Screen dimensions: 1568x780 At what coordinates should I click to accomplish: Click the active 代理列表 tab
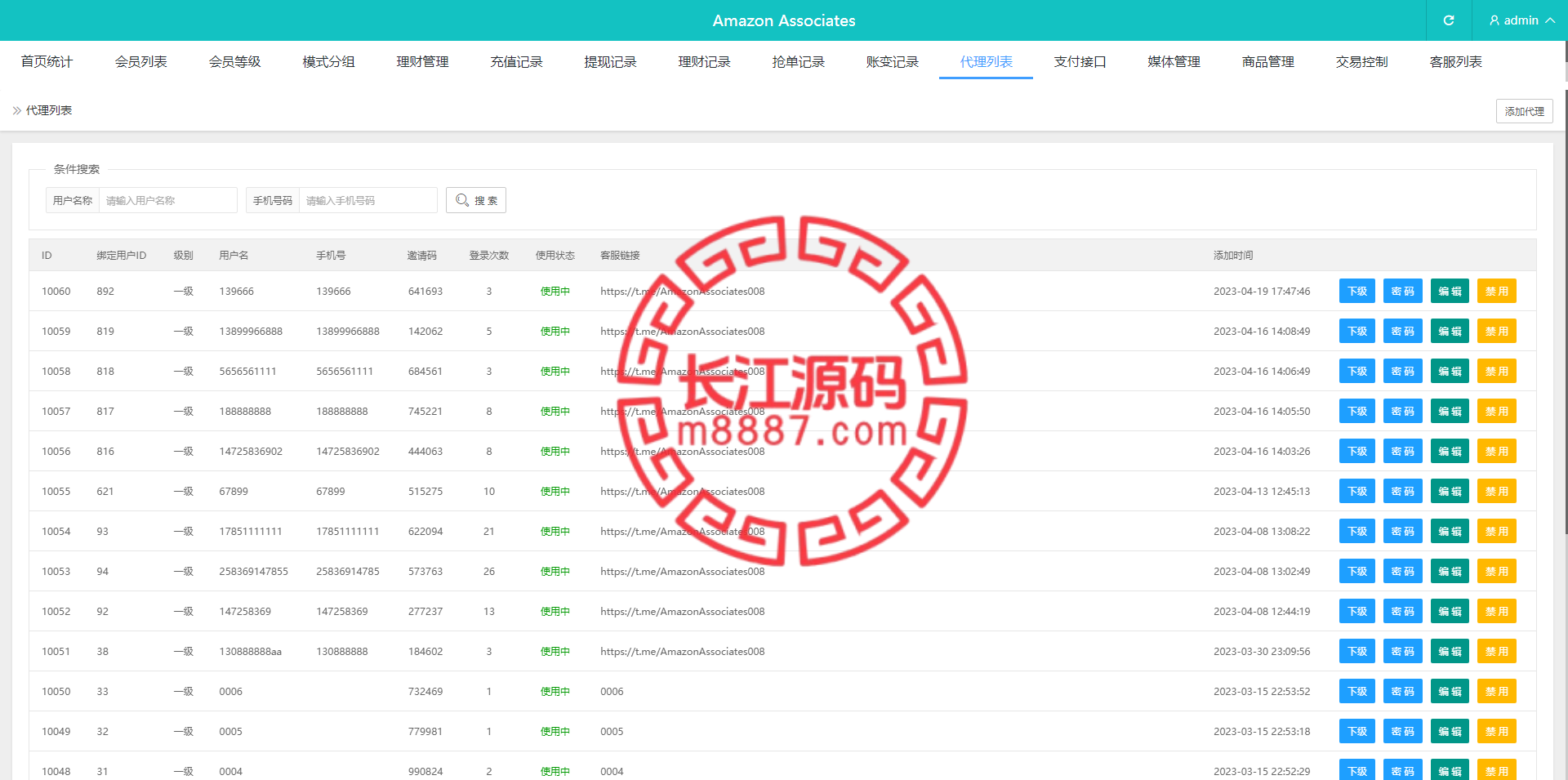986,62
